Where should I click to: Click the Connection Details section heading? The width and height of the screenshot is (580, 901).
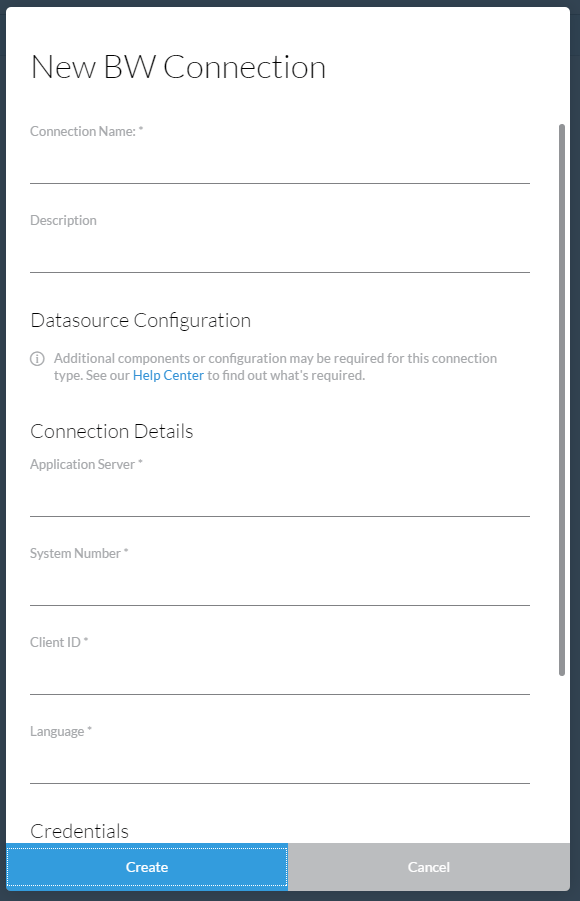click(112, 431)
